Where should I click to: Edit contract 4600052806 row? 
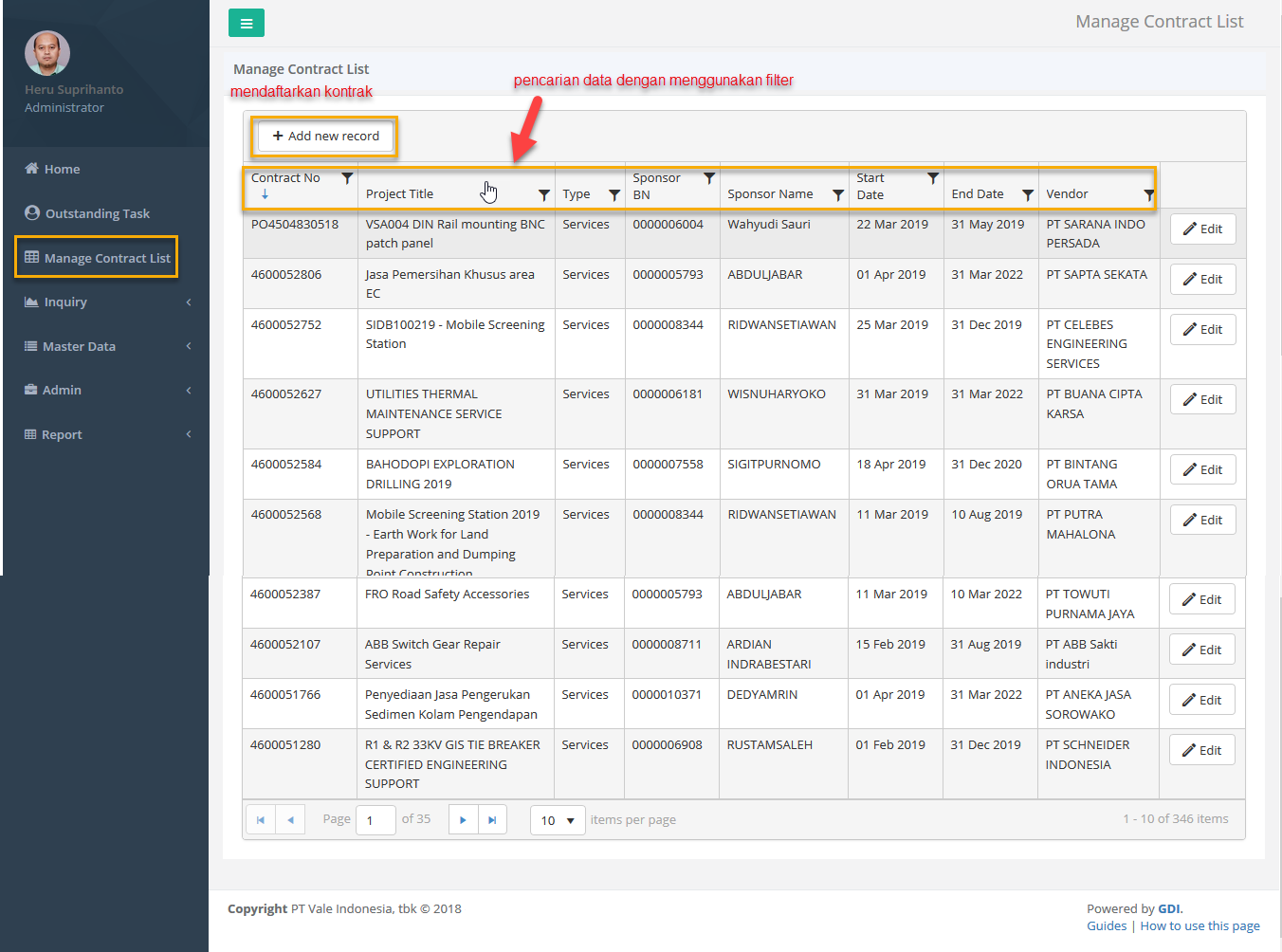pyautogui.click(x=1202, y=279)
